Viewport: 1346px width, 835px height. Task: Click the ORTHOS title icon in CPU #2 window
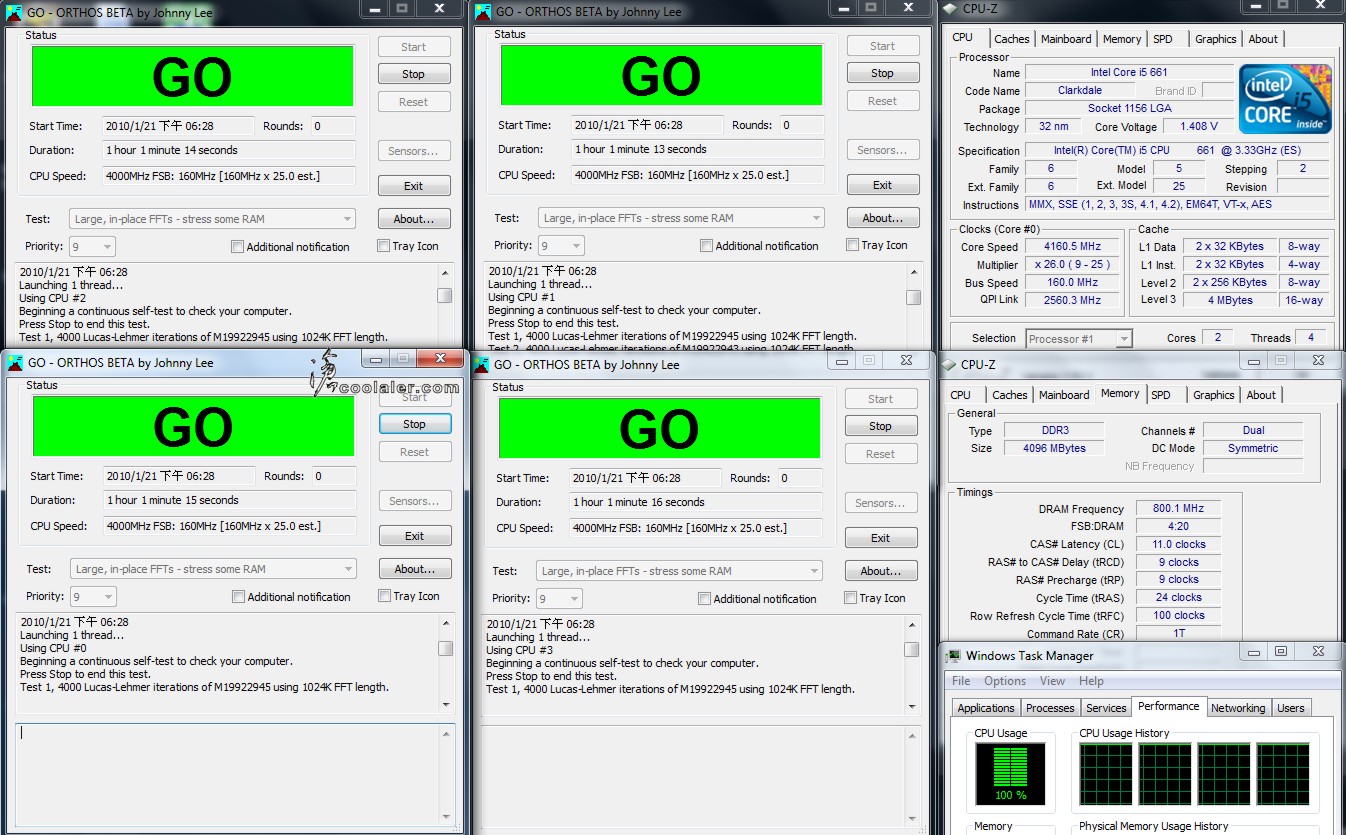pos(14,11)
